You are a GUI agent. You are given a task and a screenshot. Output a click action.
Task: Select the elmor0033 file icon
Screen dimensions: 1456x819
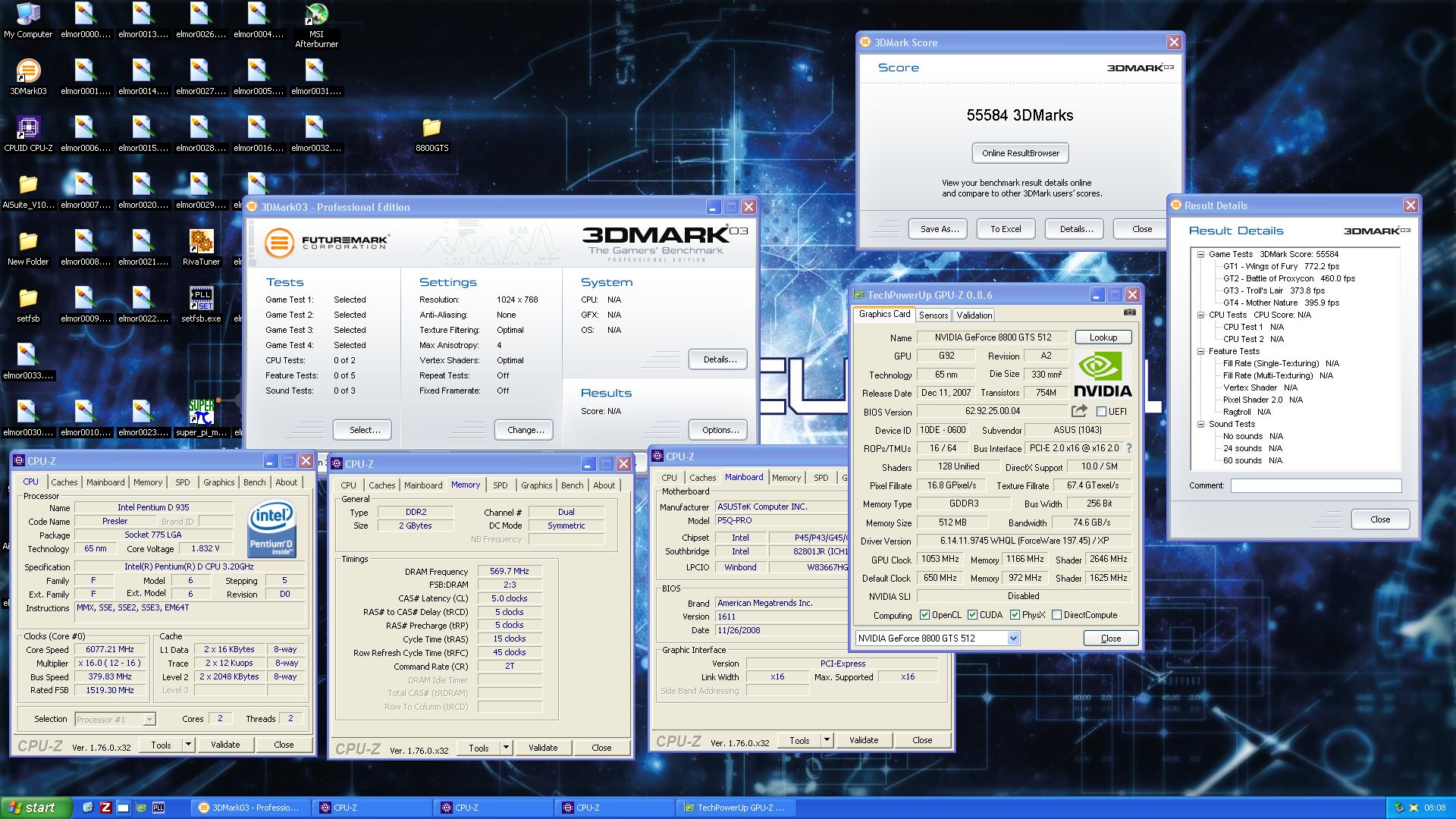click(x=28, y=362)
